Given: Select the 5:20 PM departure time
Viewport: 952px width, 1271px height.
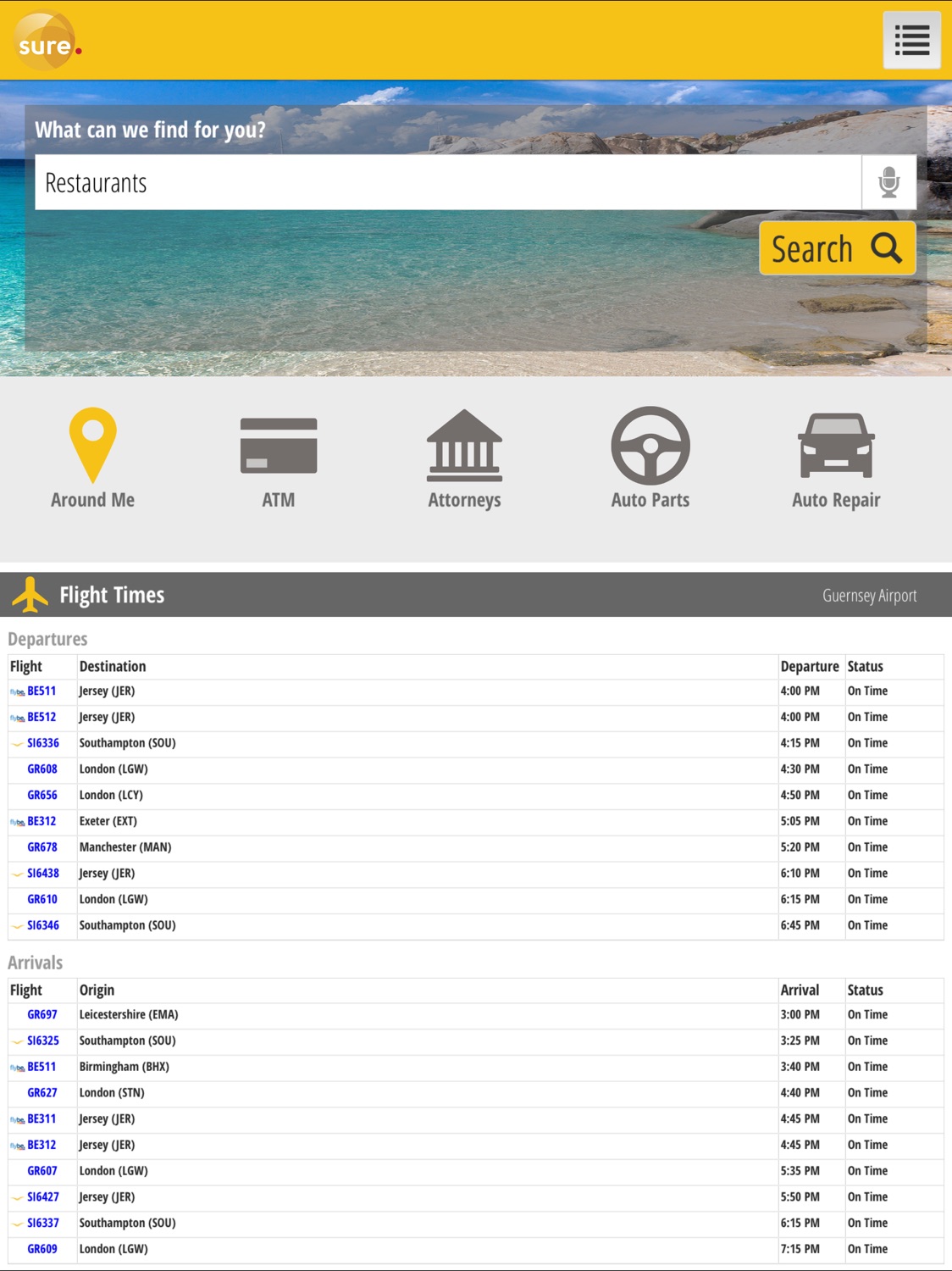Looking at the screenshot, I should (800, 847).
